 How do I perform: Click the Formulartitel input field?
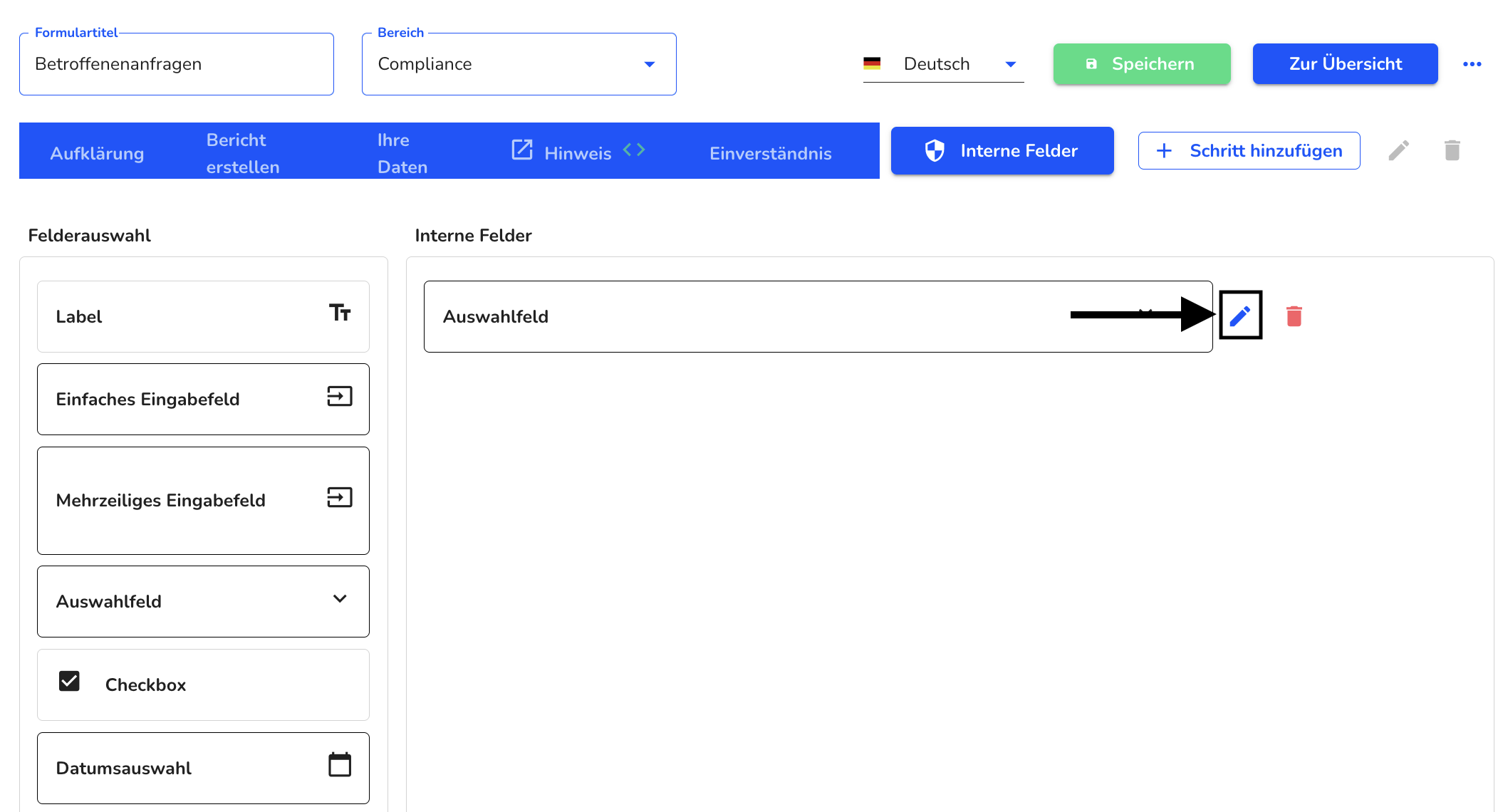[x=177, y=64]
